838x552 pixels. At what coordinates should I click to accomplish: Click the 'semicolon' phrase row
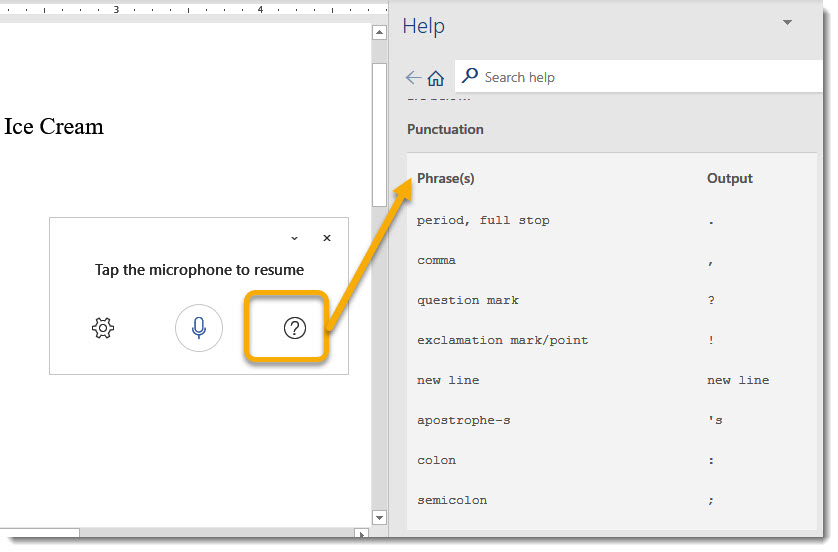(x=452, y=501)
